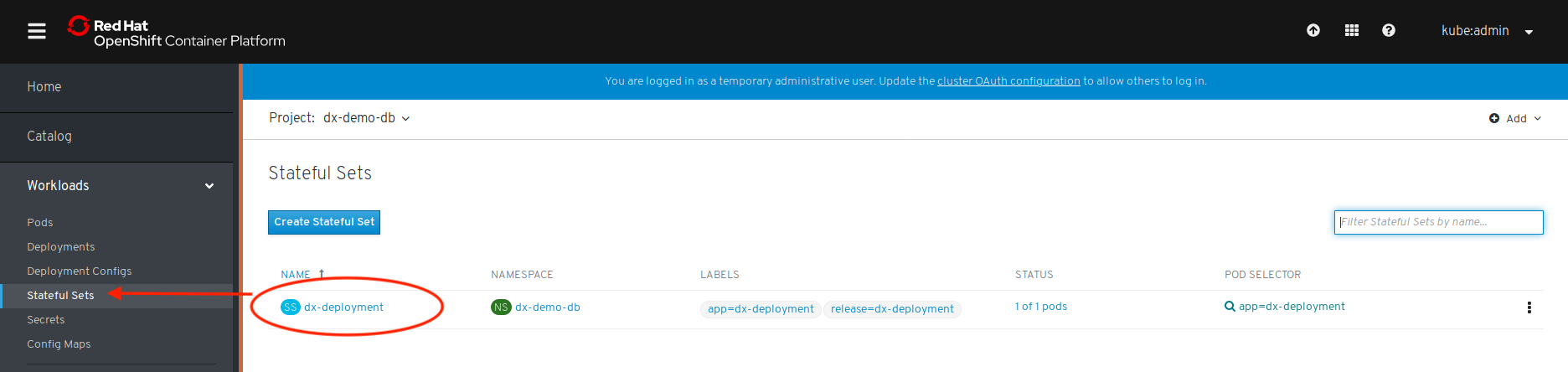Image resolution: width=1568 pixels, height=372 pixels.
Task: Focus the Filter Stateful Sets input
Action: [1438, 222]
